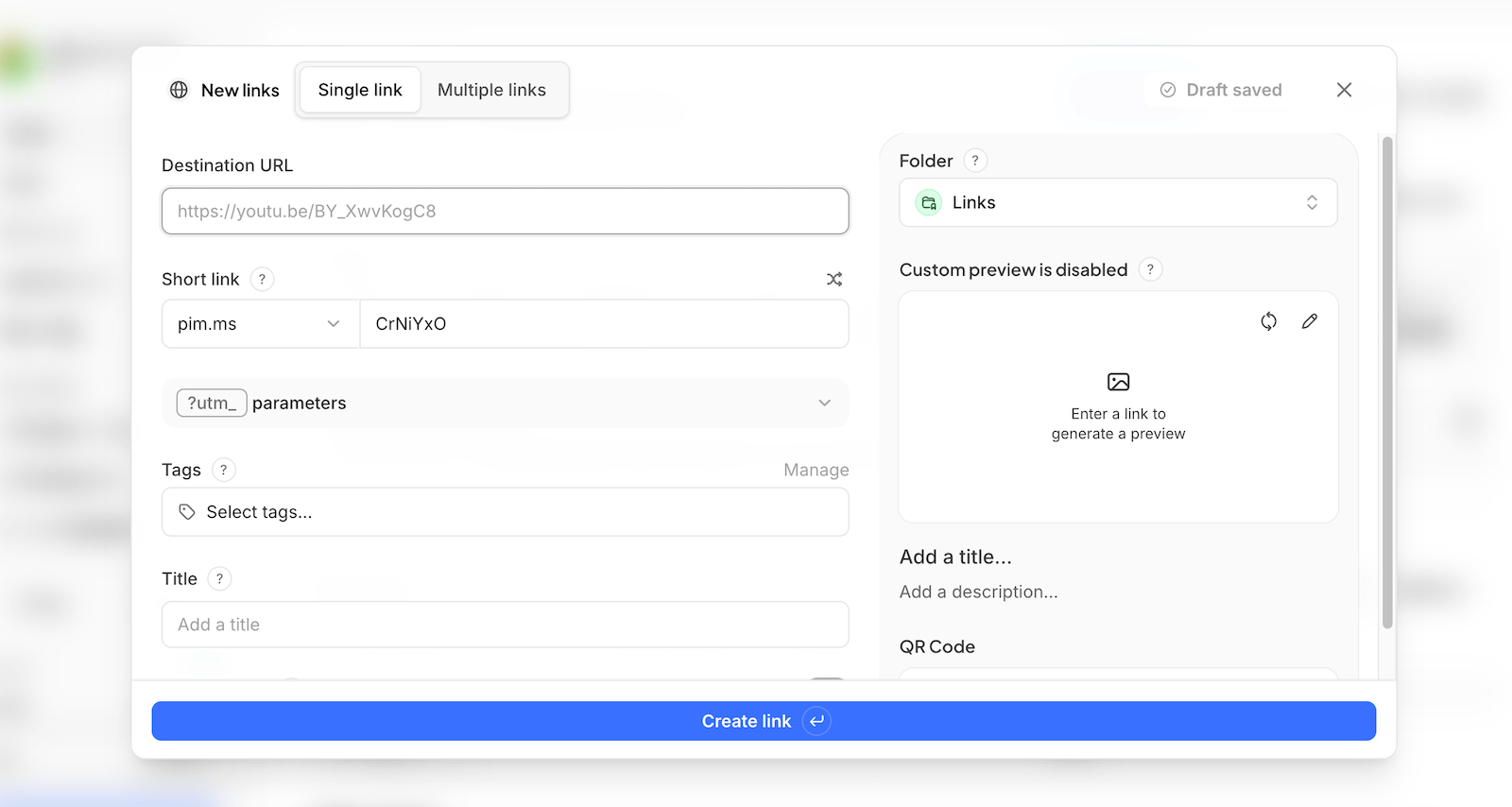Click the refresh preview icon

click(1268, 321)
